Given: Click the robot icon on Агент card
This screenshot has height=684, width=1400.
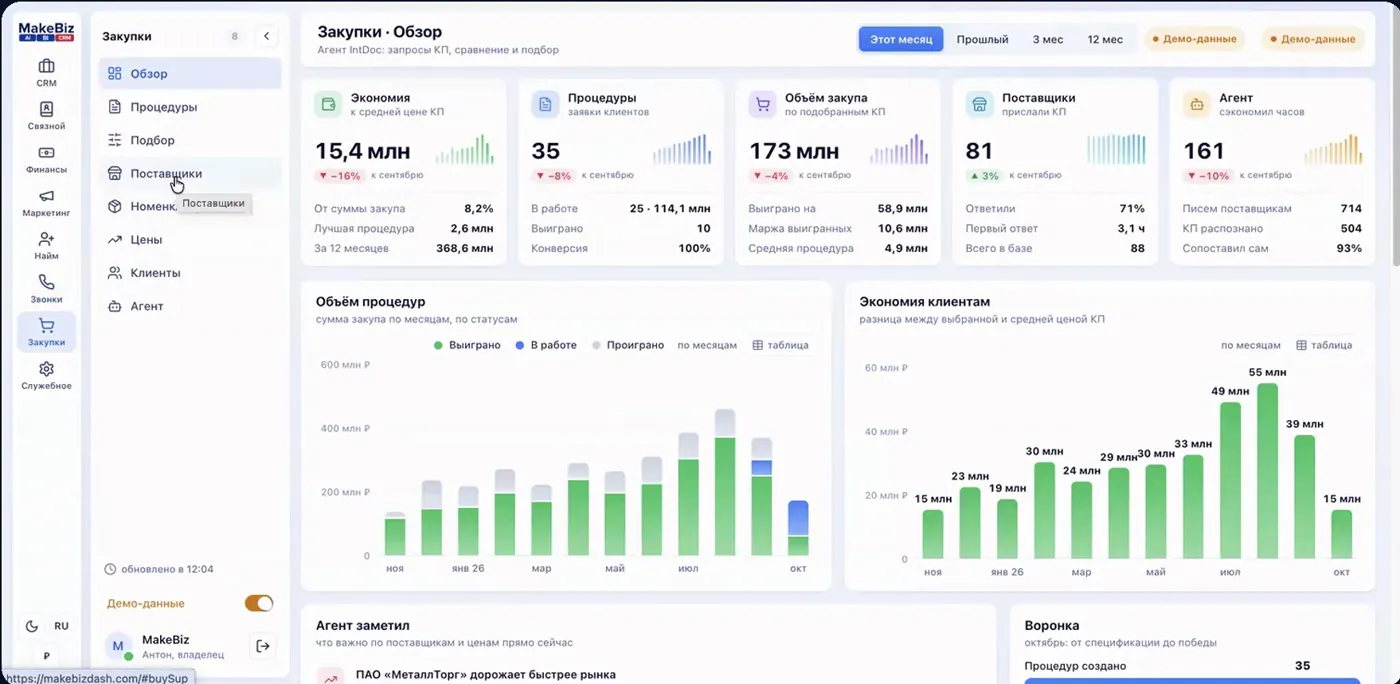Looking at the screenshot, I should click(1195, 104).
